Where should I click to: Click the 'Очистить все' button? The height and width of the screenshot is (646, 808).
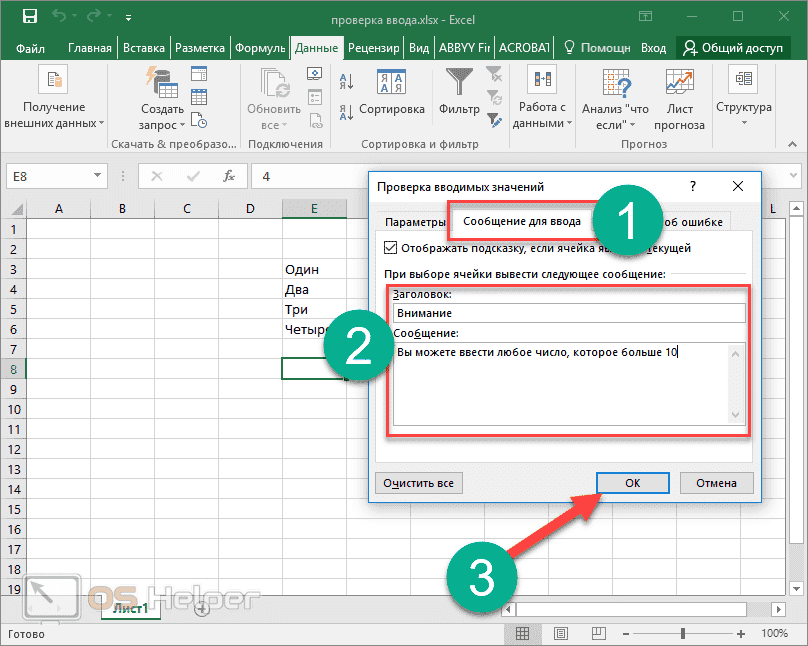pos(419,483)
